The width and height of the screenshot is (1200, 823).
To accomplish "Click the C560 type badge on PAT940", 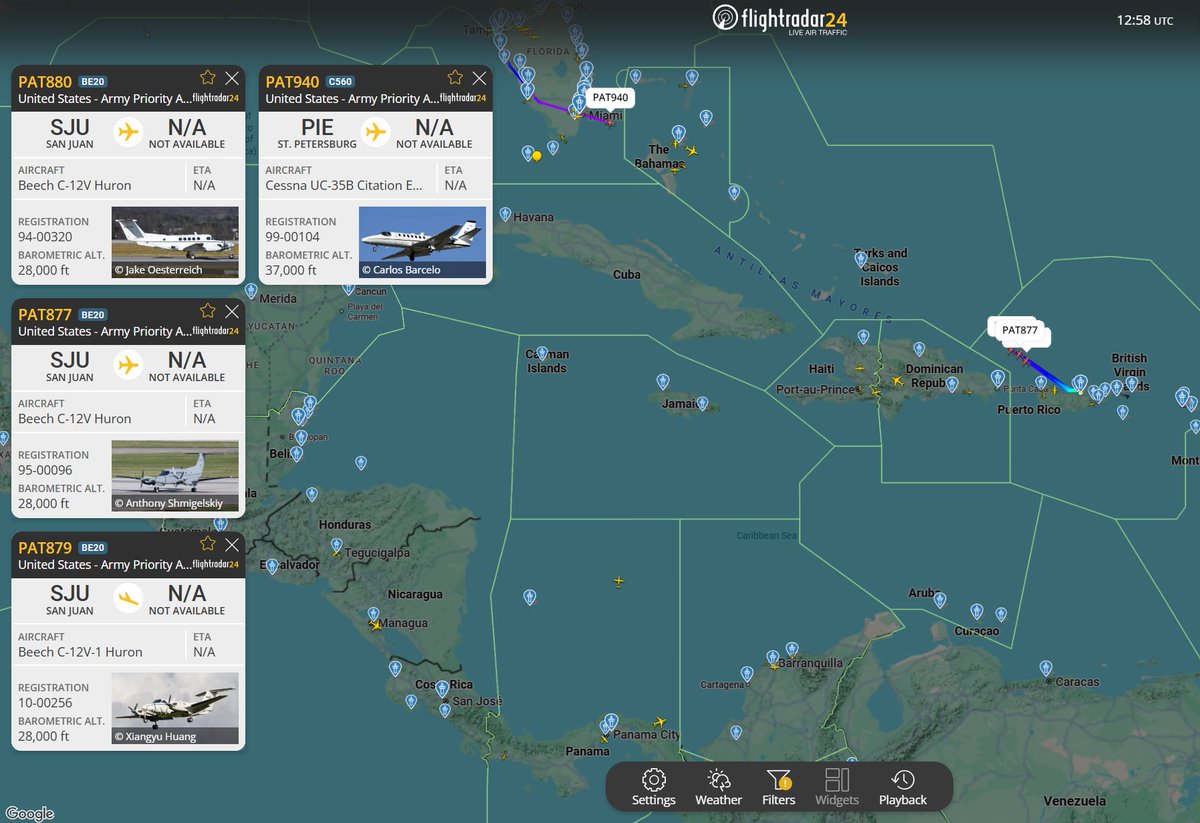I will [341, 81].
